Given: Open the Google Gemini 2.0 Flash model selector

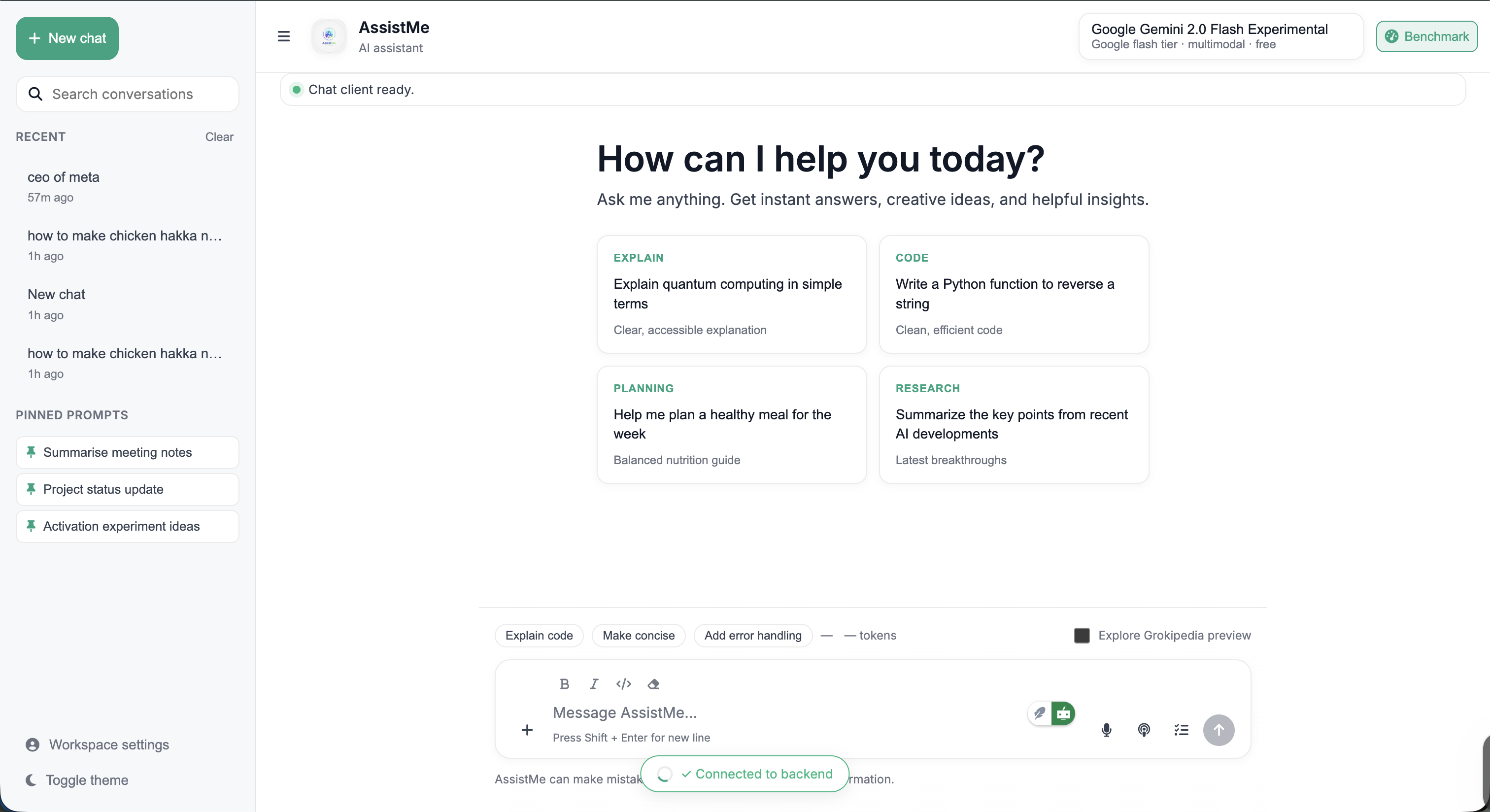Looking at the screenshot, I should (1220, 36).
